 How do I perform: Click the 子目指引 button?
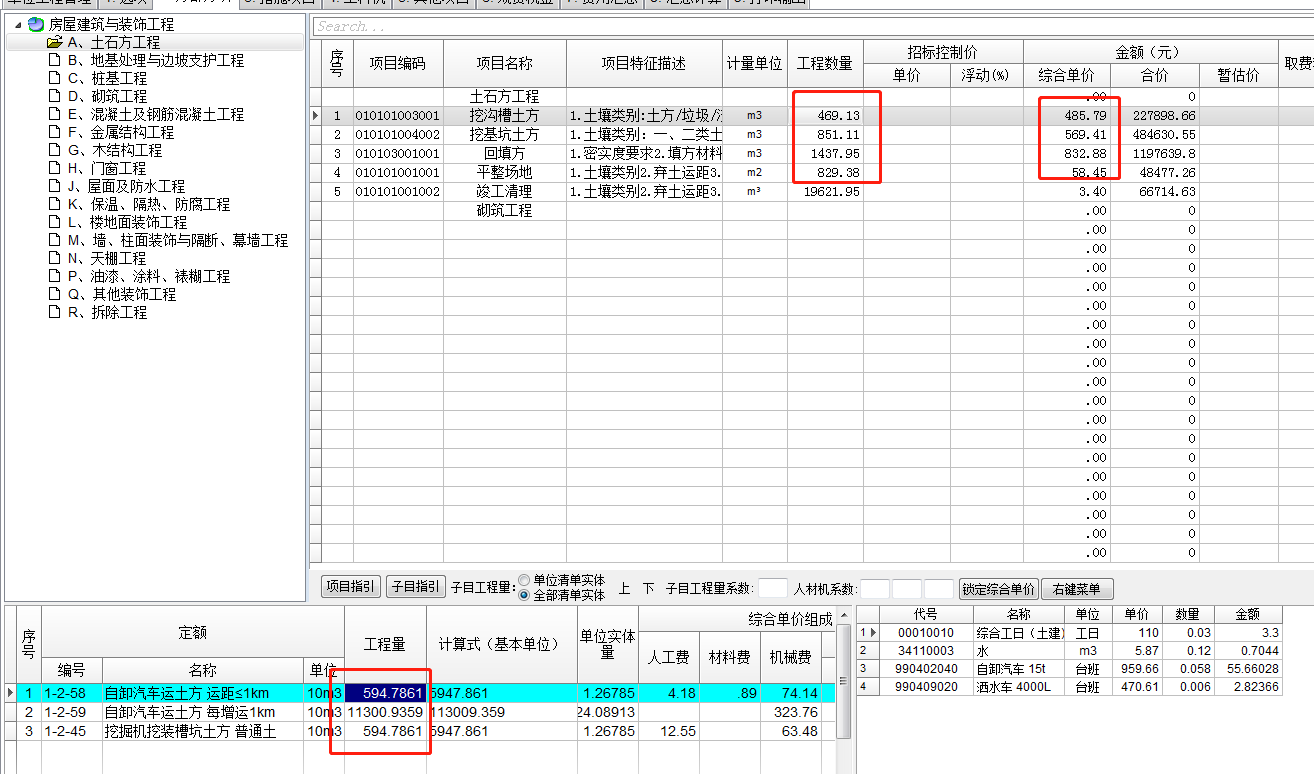[x=416, y=588]
